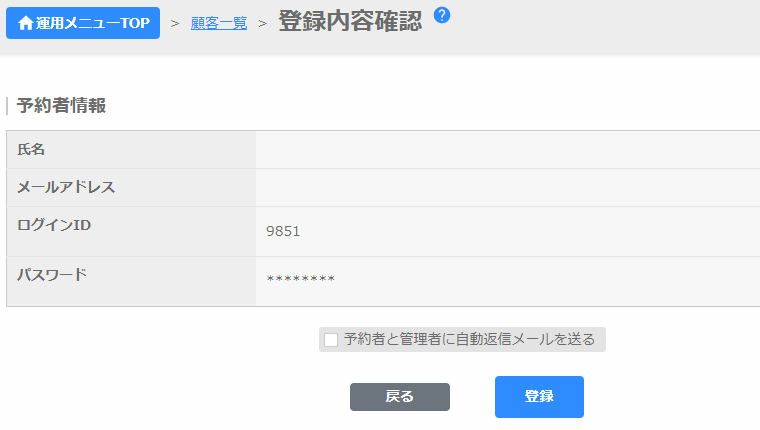The height and width of the screenshot is (430, 760).
Task: Click the breadcrumb arrow before 顧客一覧
Action: click(x=175, y=23)
